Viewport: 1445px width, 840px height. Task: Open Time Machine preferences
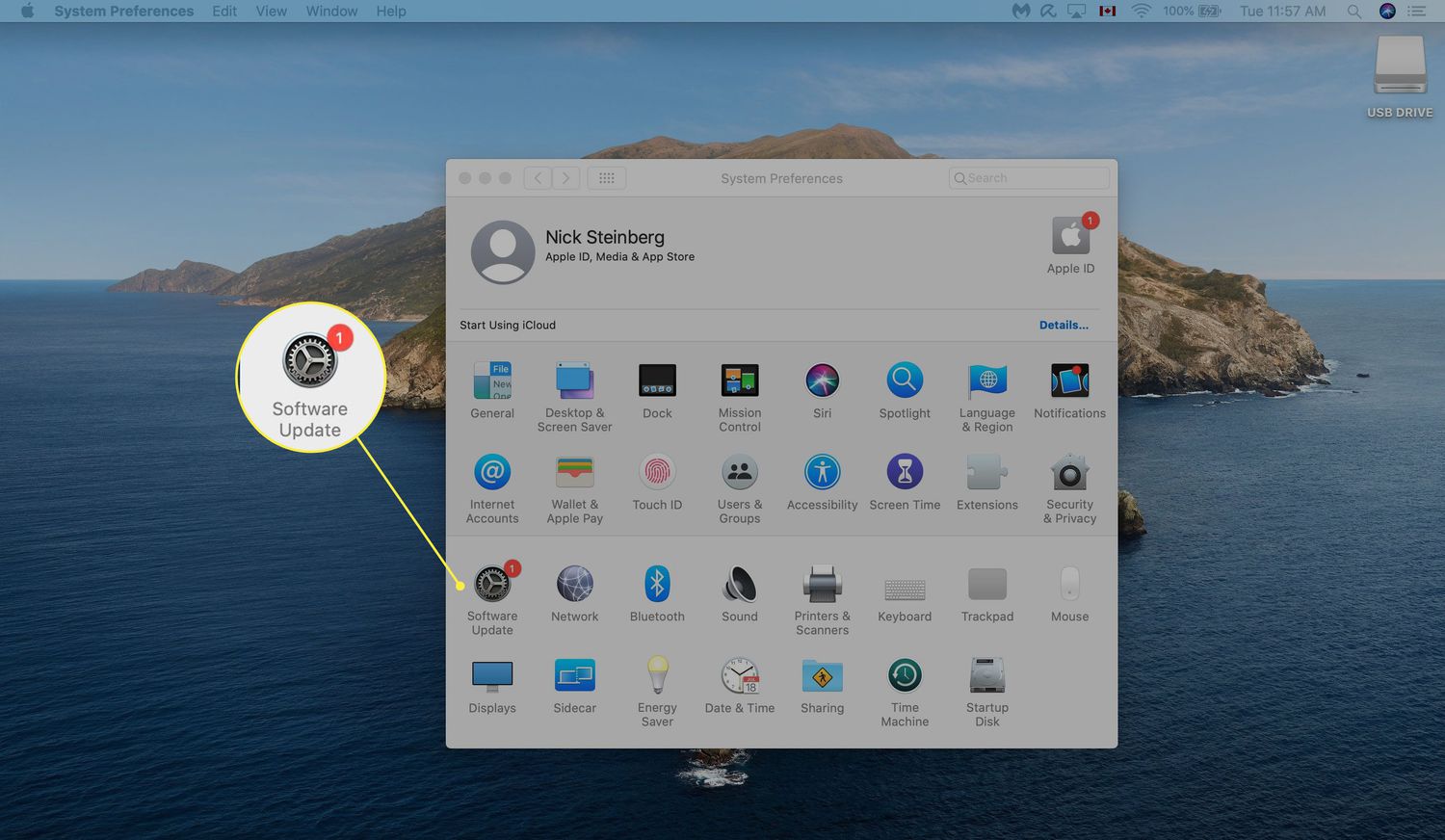(905, 676)
